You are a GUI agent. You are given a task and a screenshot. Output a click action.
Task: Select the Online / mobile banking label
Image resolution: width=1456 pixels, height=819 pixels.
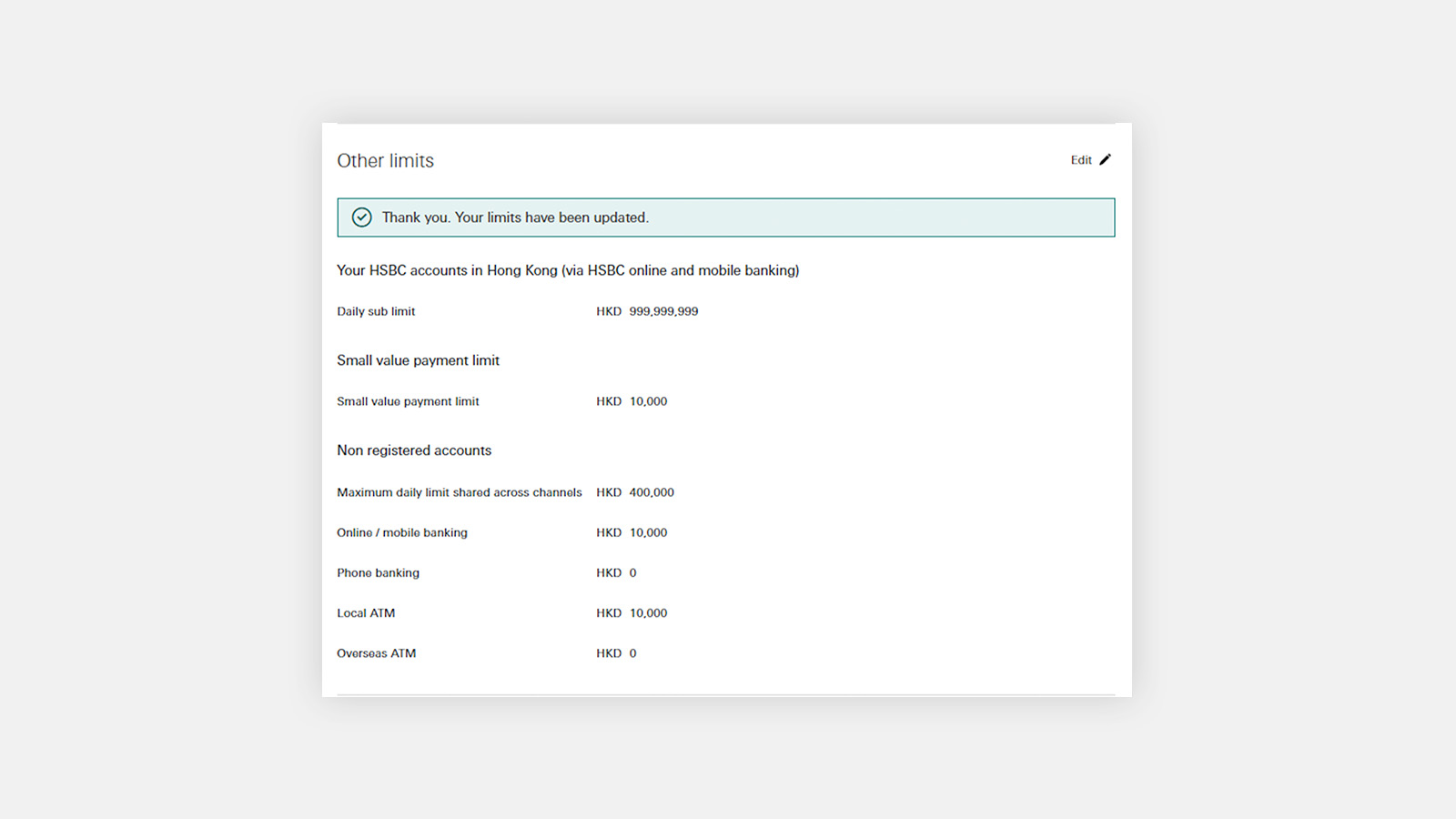coord(402,532)
